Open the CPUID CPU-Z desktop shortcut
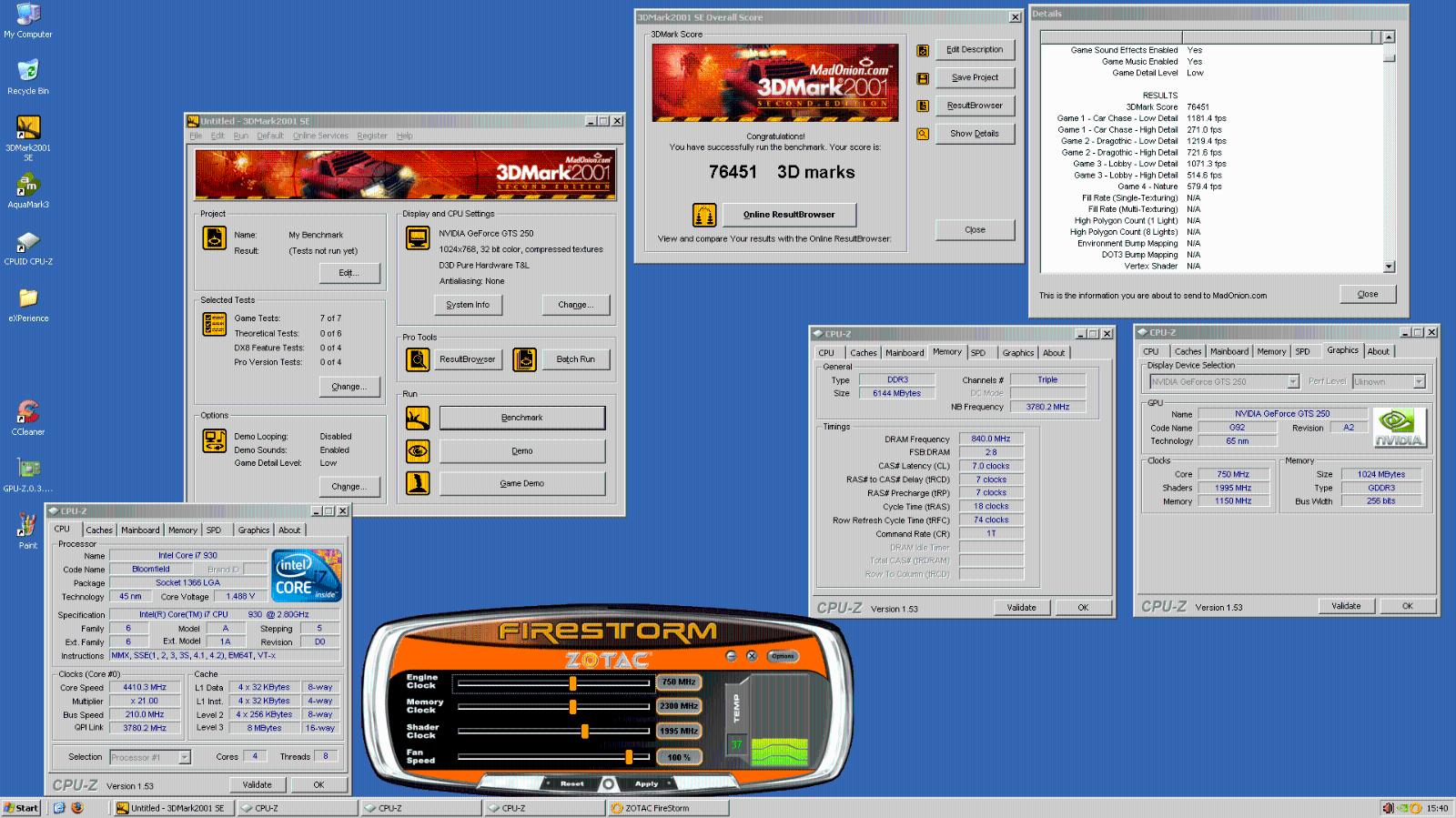Viewport: 1456px width, 818px height. click(x=28, y=242)
